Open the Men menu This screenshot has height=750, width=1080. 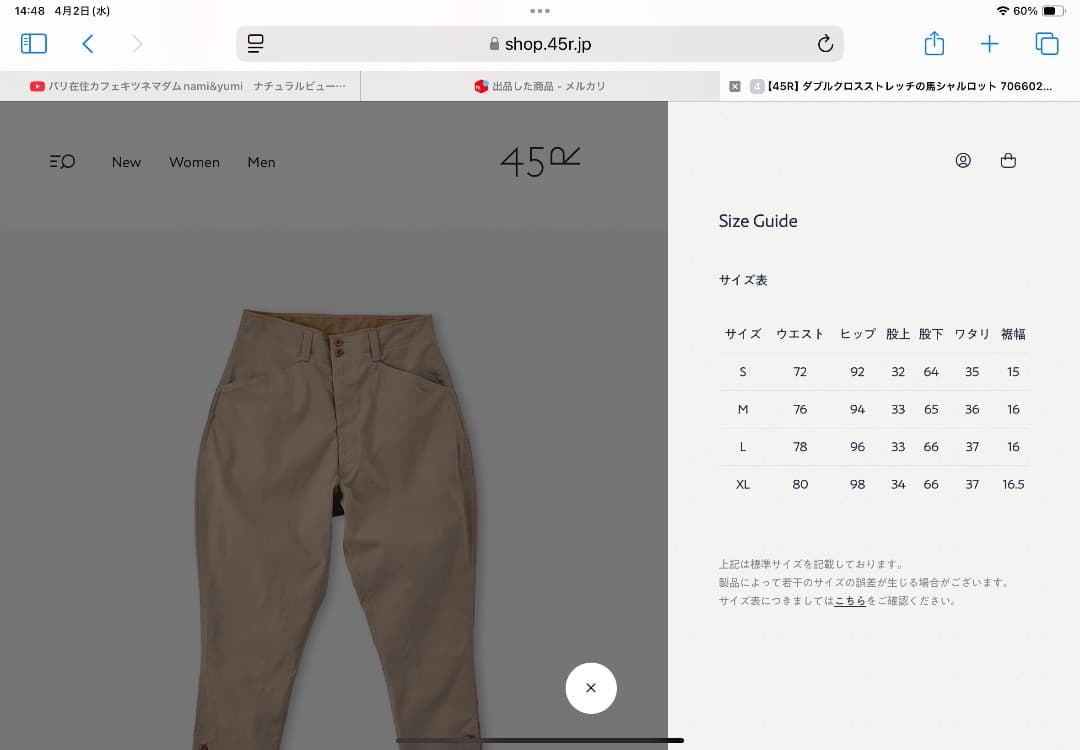pyautogui.click(x=261, y=163)
